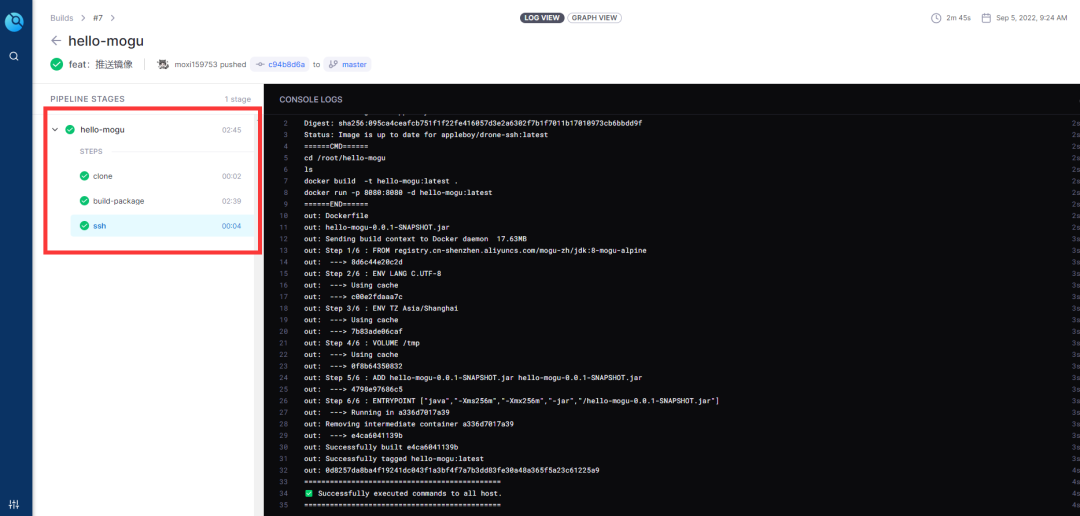The height and width of the screenshot is (516, 1080).
Task: Click log line 'out: Step 3/6 : ENV TZ Asia/Shanghai'
Action: [x=381, y=309]
